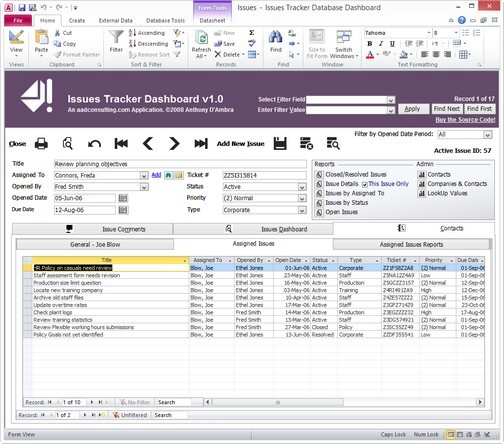Undo changes with the curved arrow icon
Image resolution: width=504 pixels, height=444 pixels.
(x=94, y=144)
